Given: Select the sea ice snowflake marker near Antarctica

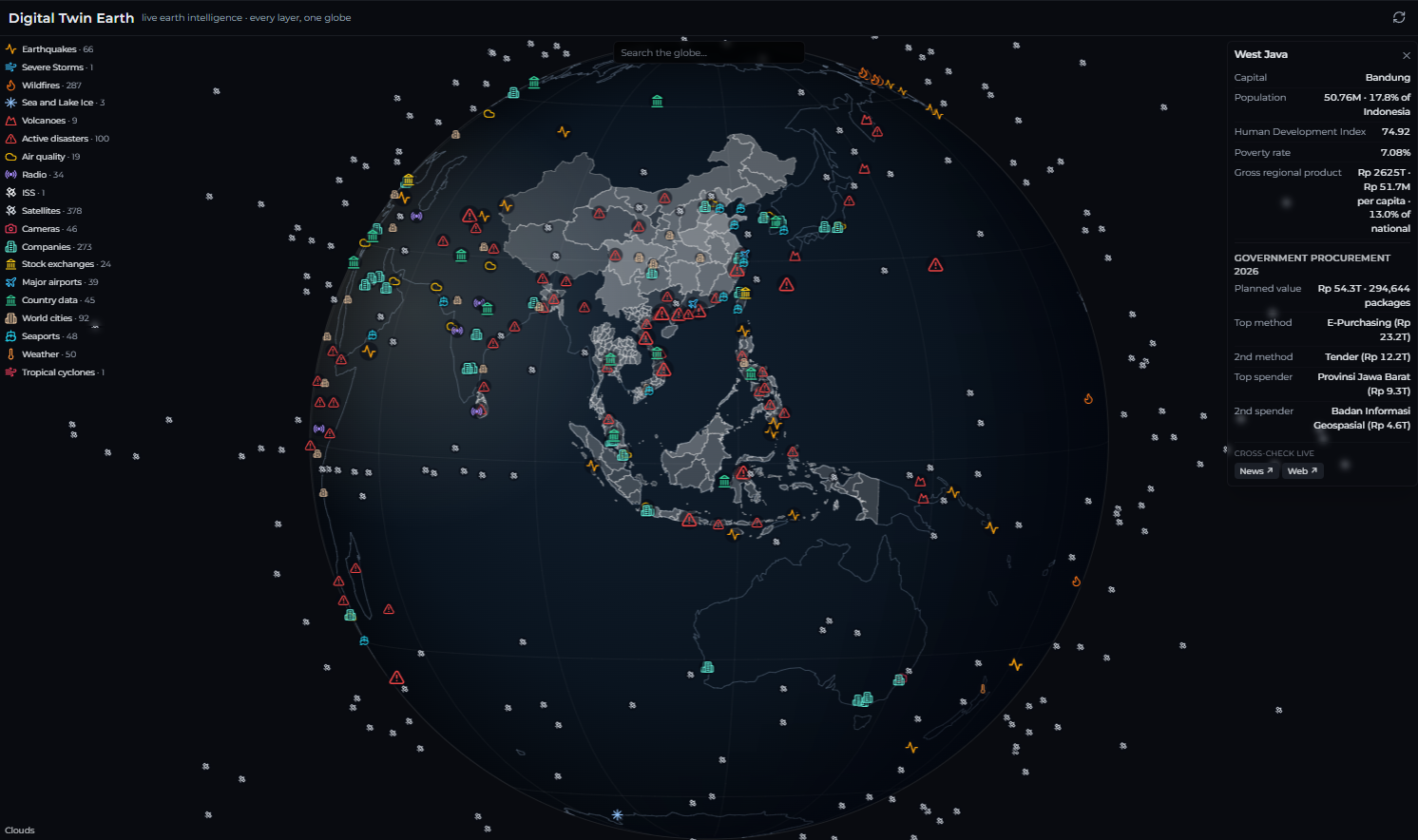Looking at the screenshot, I should coord(617,815).
